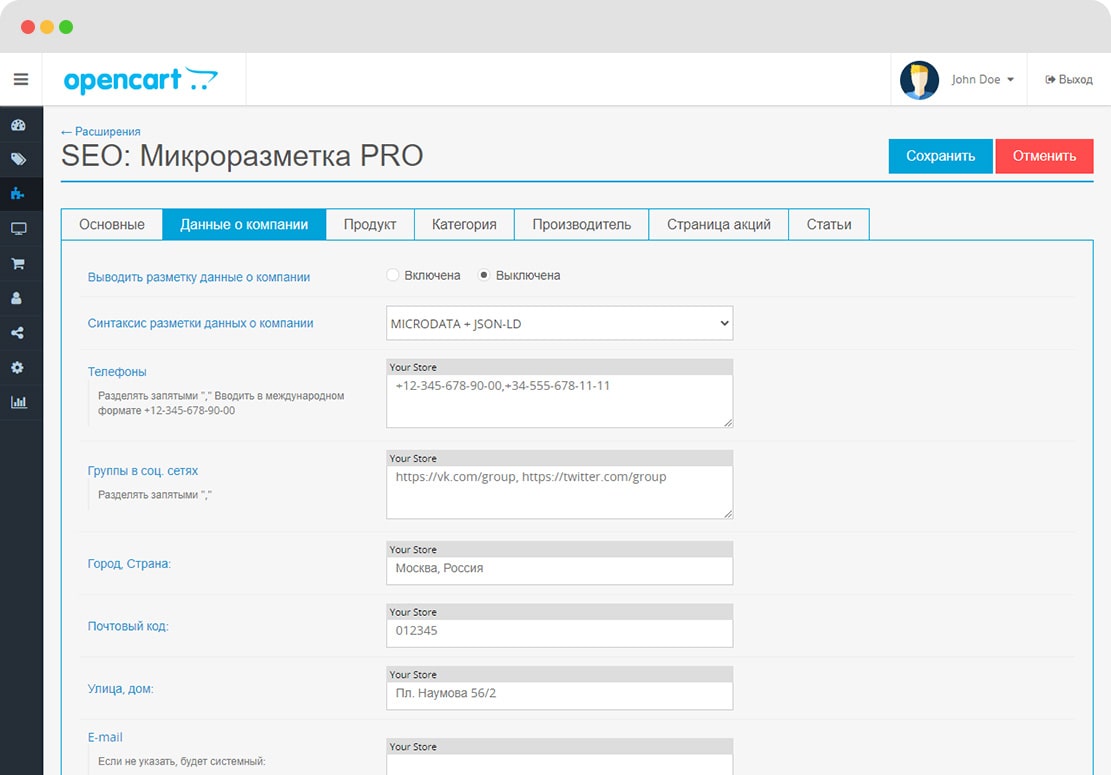
Task: Select the Выключена radio button
Action: pyautogui.click(x=484, y=275)
